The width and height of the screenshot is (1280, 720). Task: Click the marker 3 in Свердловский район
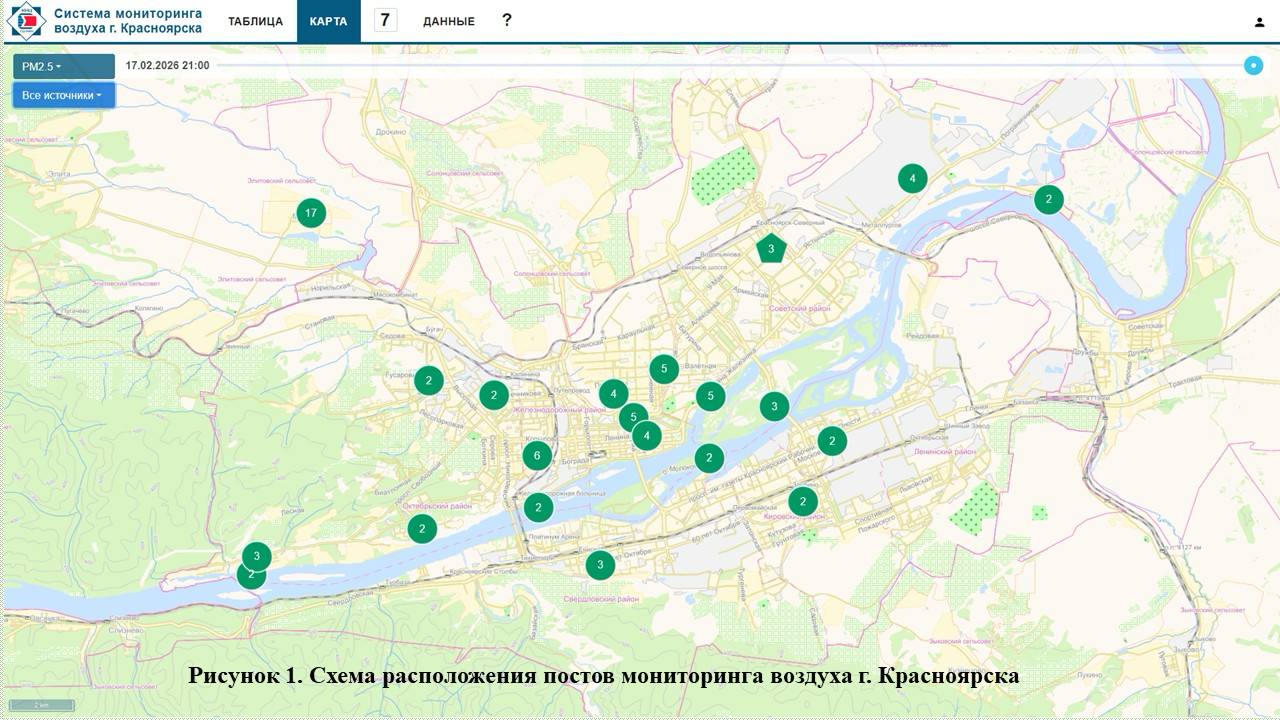pos(600,565)
